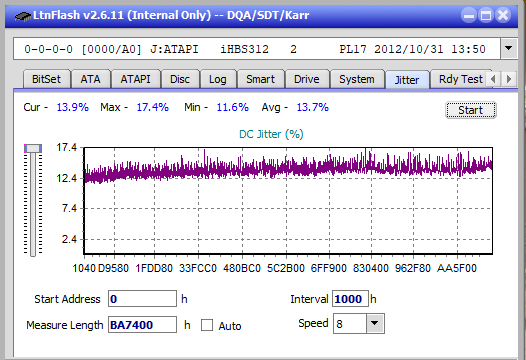Screen dimensions: 526x360
Task: Maximize the LtnFlash window
Action: coord(486,15)
